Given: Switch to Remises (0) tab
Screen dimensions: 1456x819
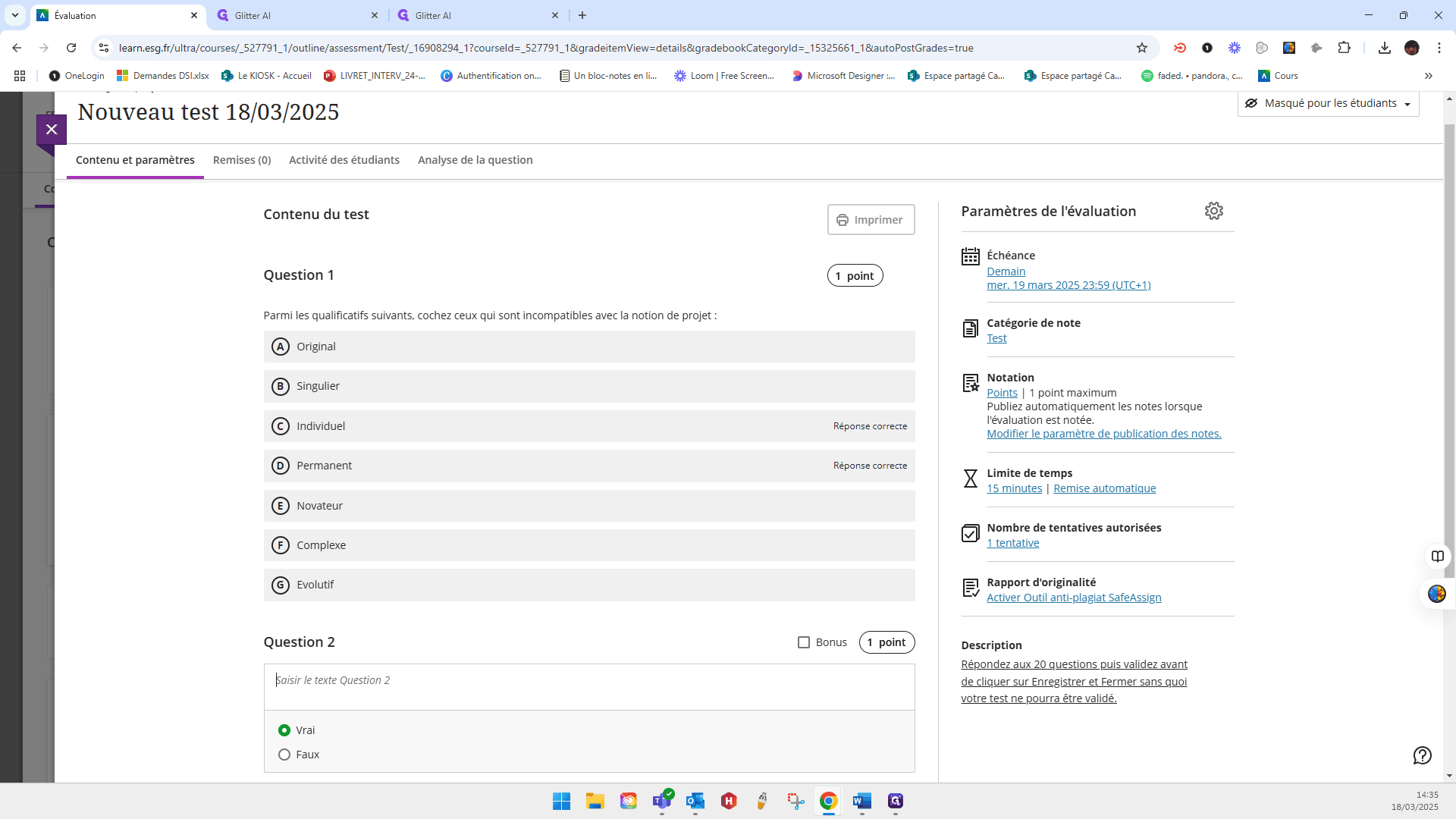Looking at the screenshot, I should [x=242, y=160].
